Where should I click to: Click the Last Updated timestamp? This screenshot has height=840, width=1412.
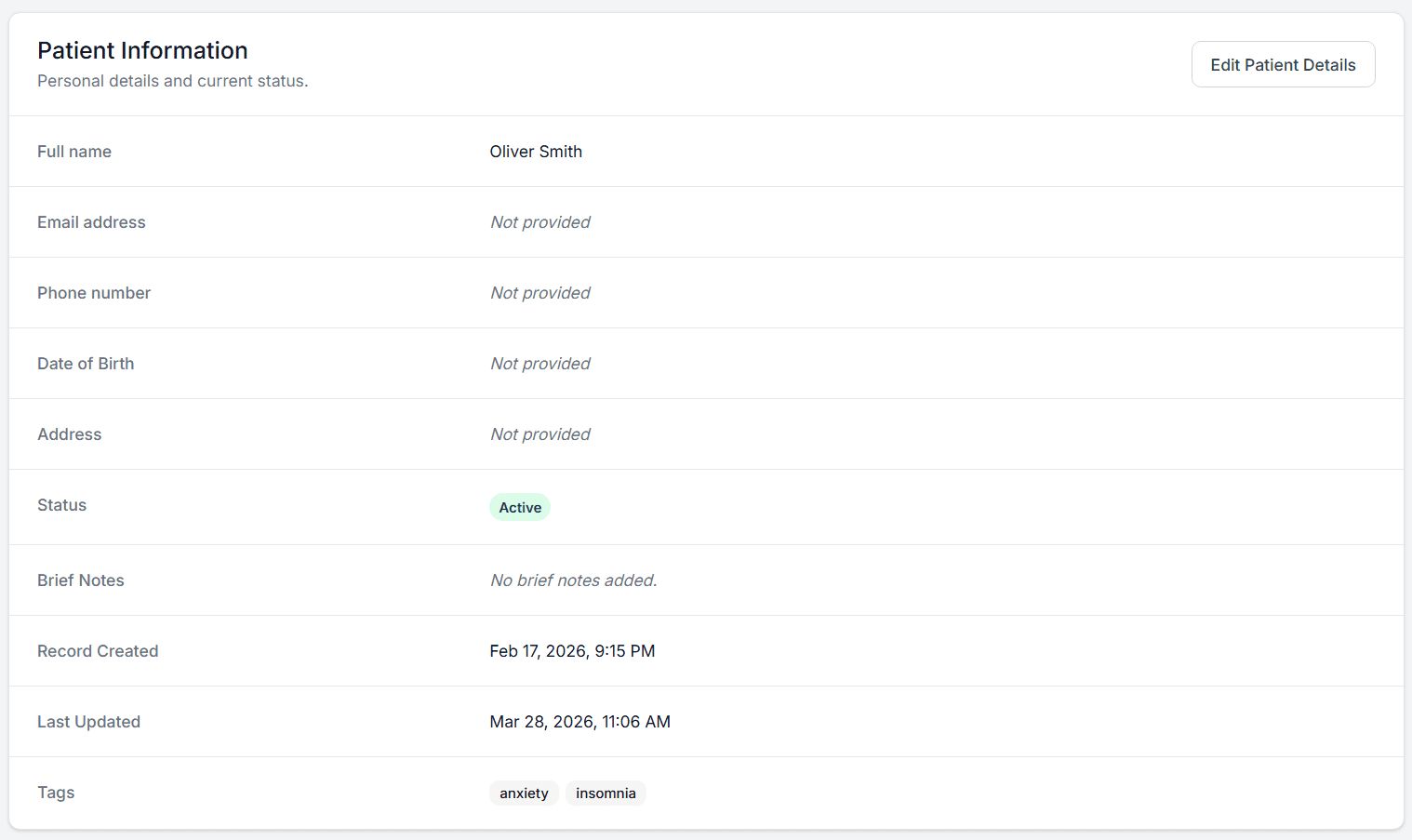point(579,721)
